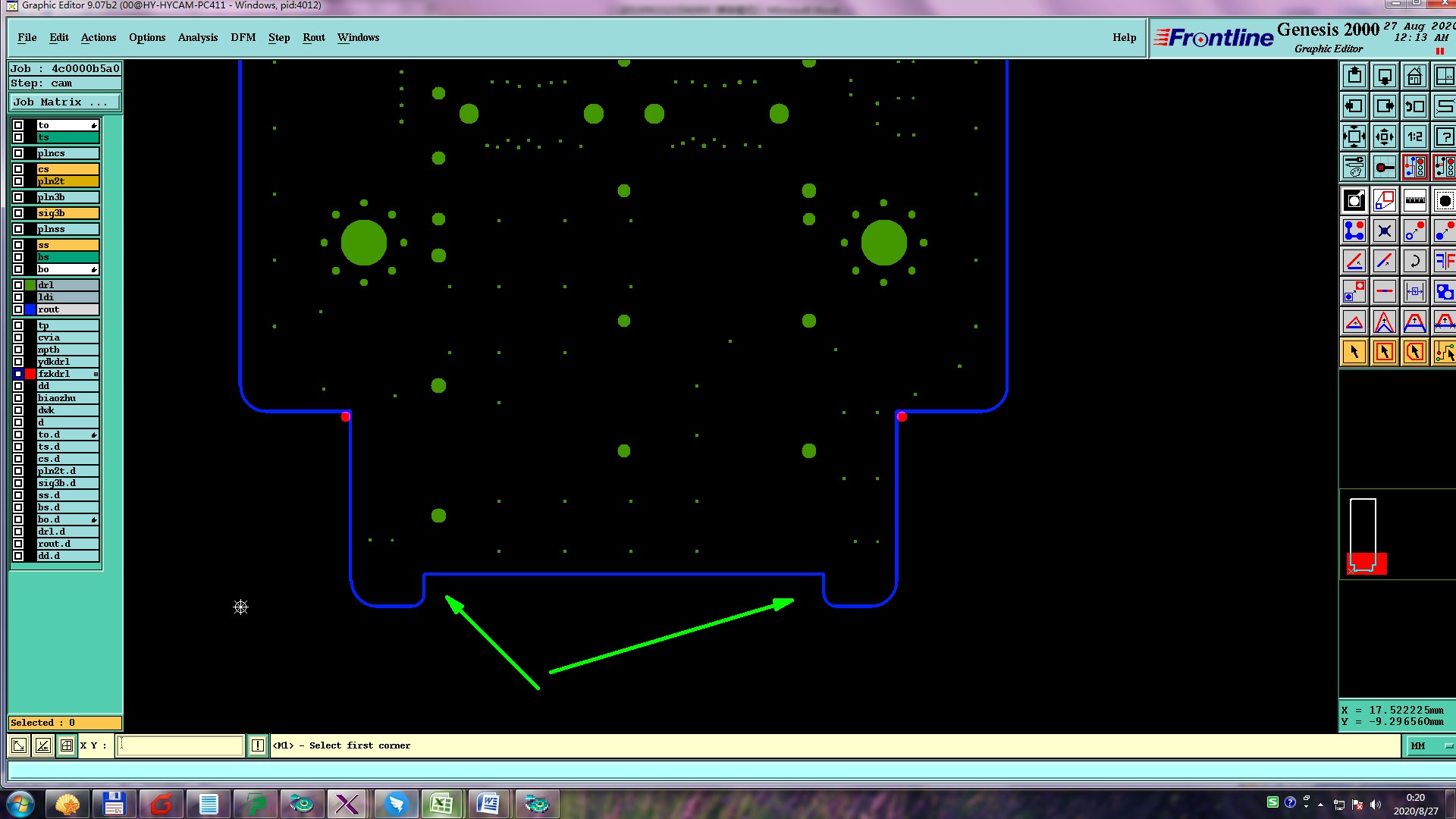Click the question mark help icon

point(1444,137)
